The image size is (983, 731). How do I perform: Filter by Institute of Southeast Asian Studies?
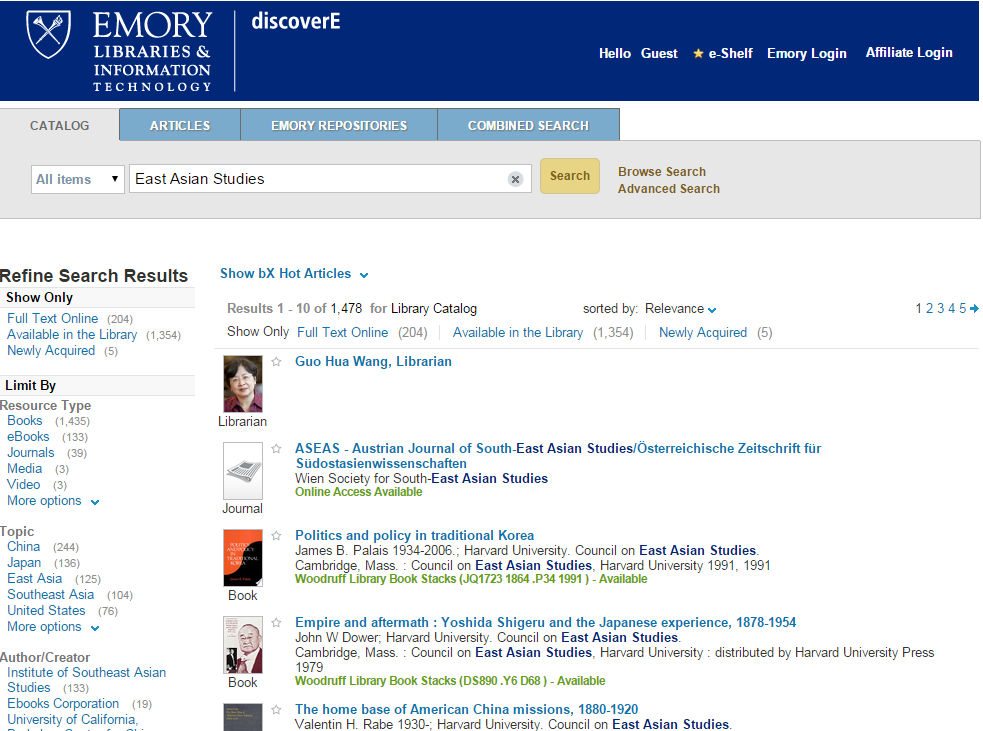[x=86, y=680]
